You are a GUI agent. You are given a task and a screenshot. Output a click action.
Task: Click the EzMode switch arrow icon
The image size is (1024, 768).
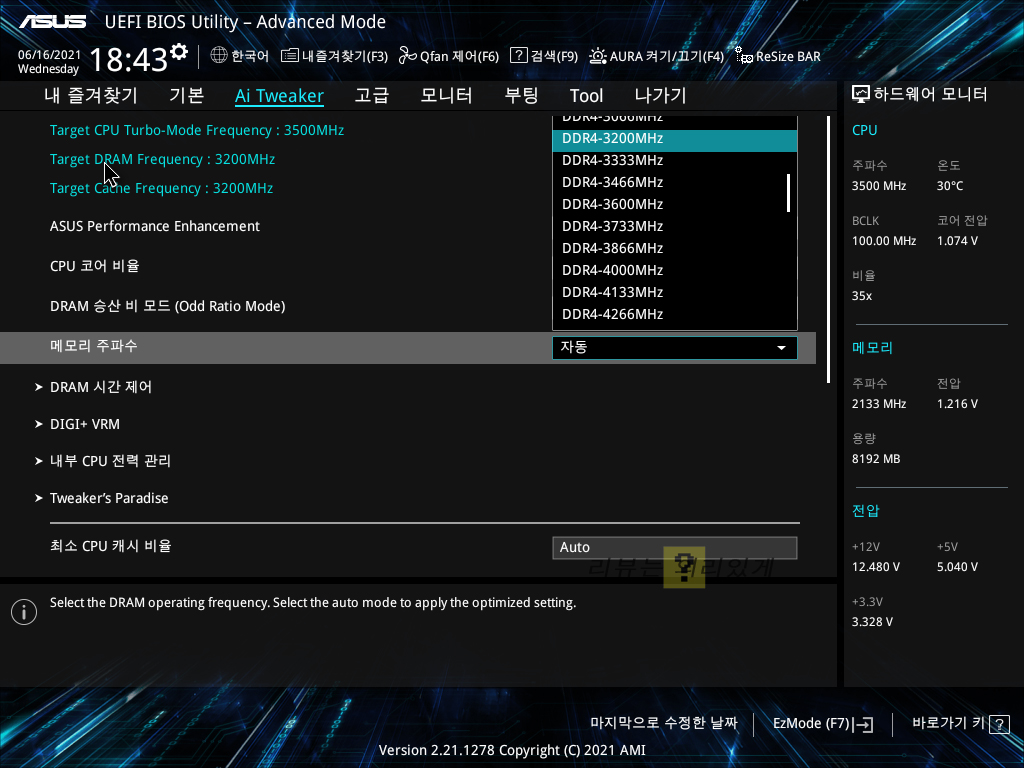[863, 724]
